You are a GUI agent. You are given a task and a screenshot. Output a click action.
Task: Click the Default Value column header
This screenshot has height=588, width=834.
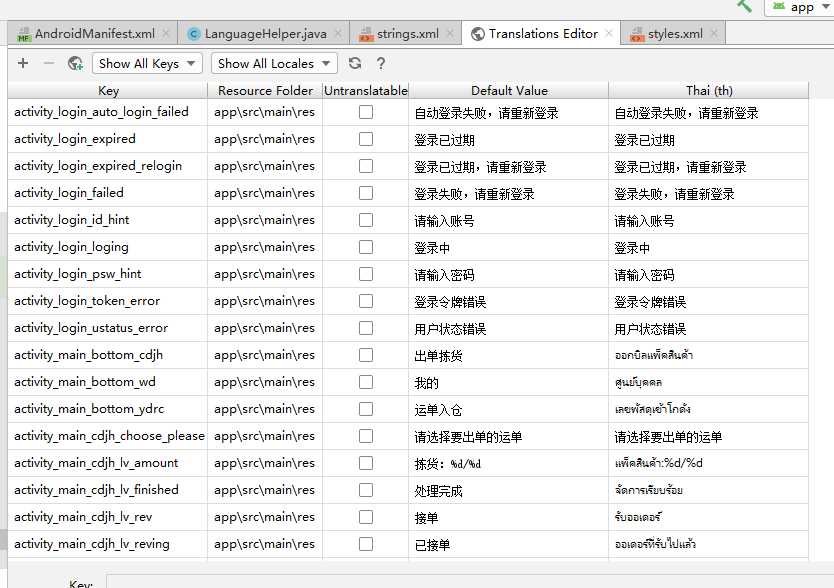point(508,90)
